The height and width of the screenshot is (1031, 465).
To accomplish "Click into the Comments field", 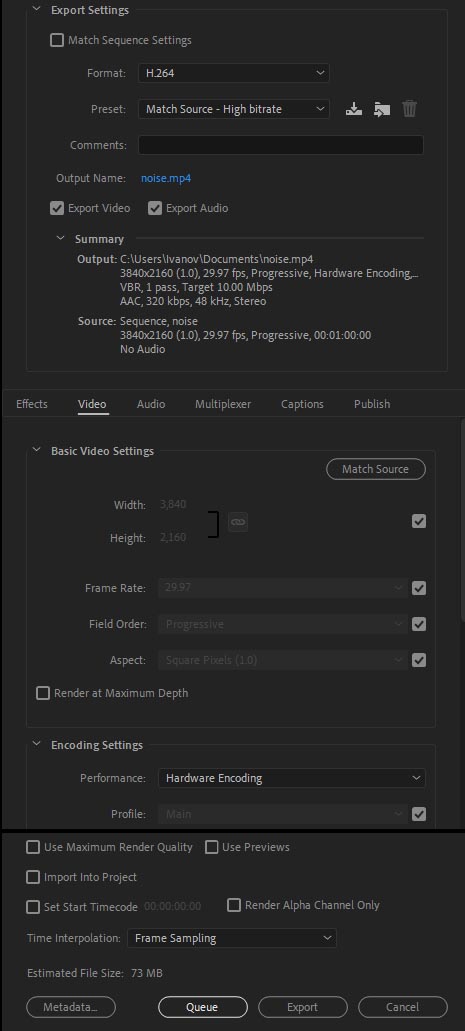I will [281, 145].
